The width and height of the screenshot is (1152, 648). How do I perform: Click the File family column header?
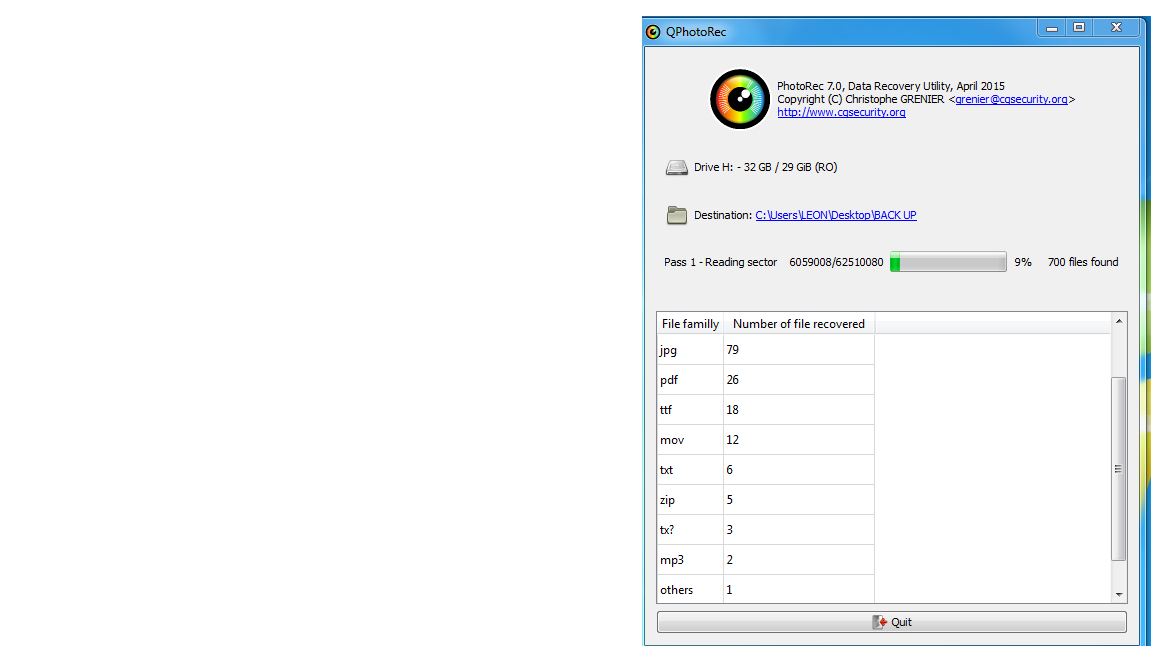coord(690,324)
